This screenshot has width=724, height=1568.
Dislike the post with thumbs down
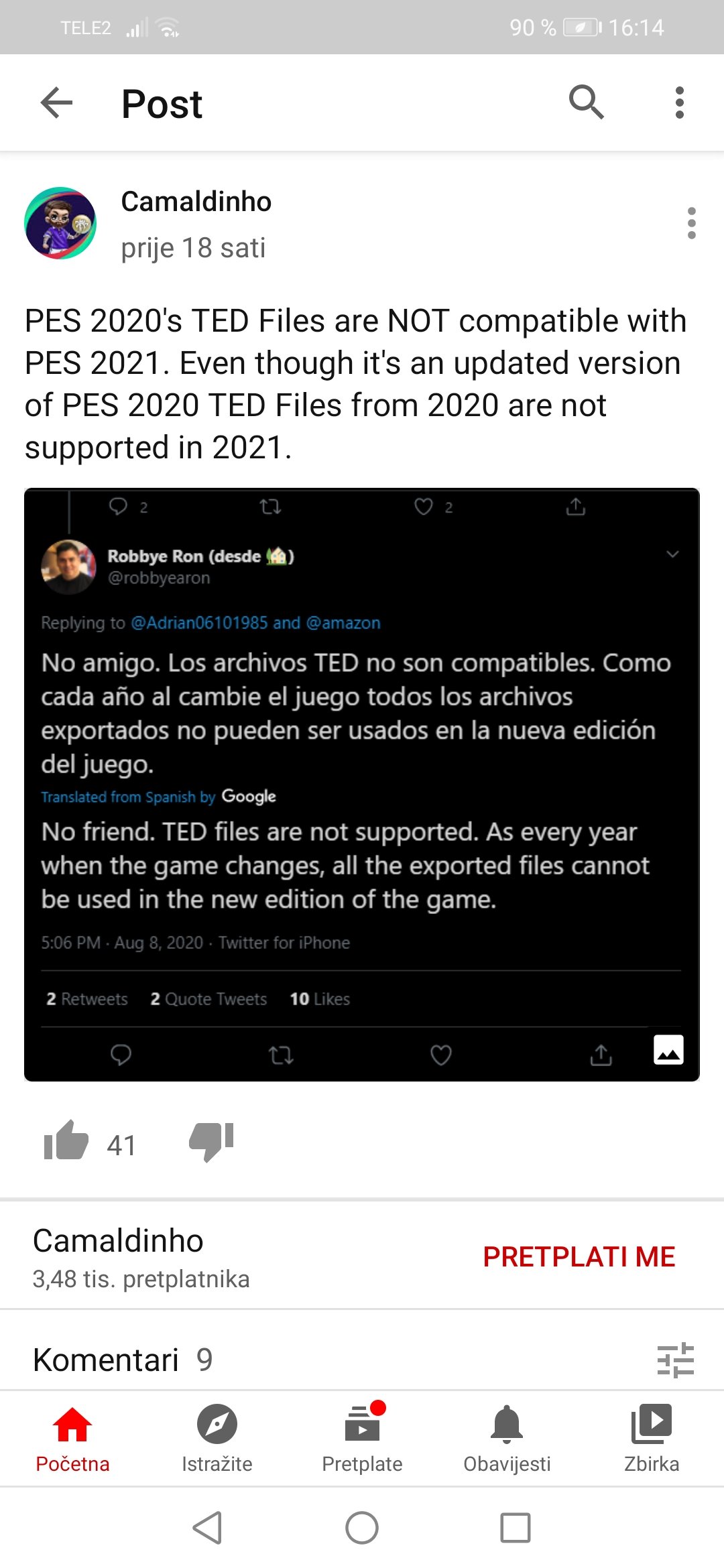click(x=211, y=1140)
